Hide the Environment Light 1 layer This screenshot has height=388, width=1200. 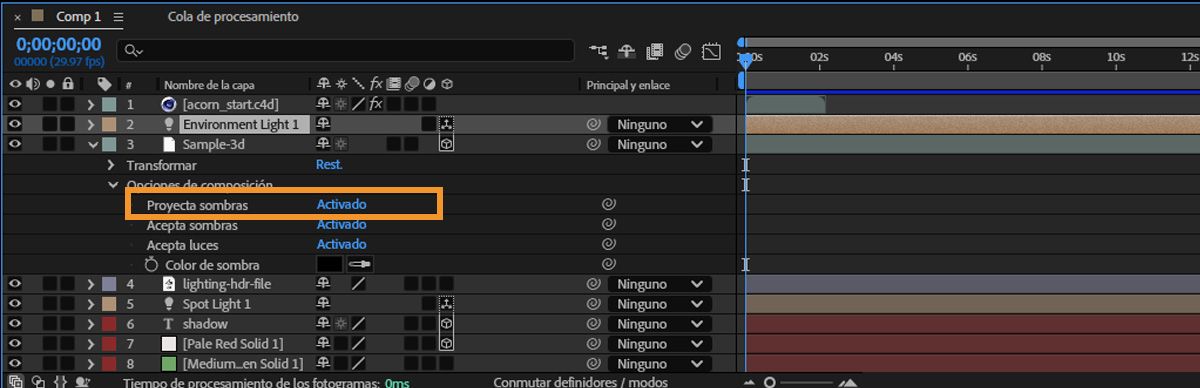click(15, 124)
